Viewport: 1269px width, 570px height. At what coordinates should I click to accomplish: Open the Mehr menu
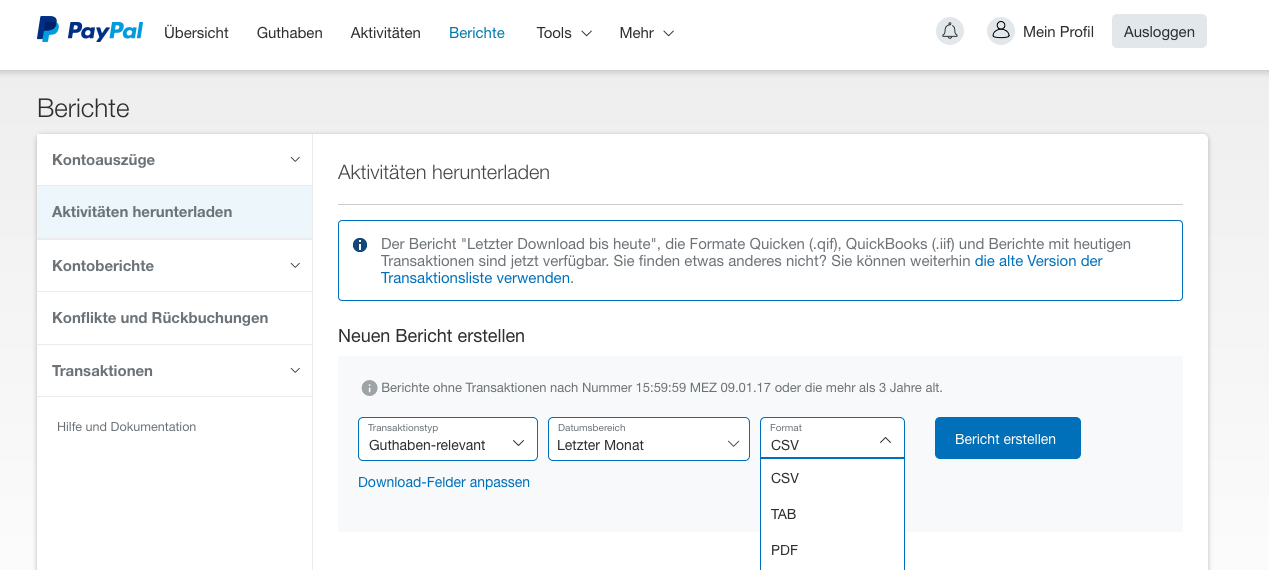point(646,33)
